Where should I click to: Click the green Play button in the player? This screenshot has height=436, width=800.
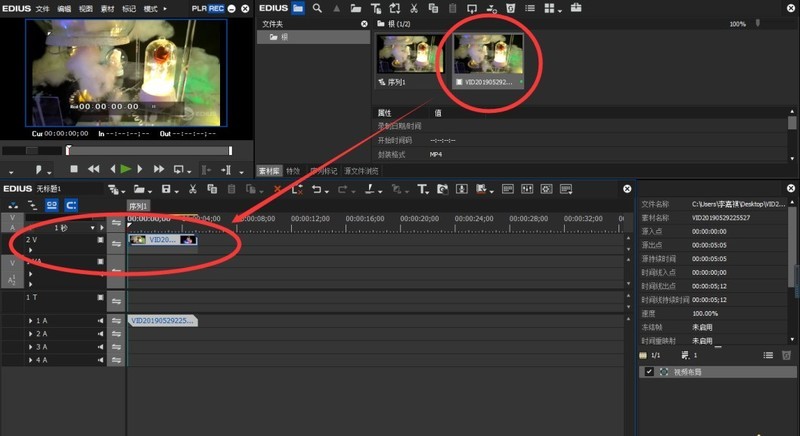(125, 170)
